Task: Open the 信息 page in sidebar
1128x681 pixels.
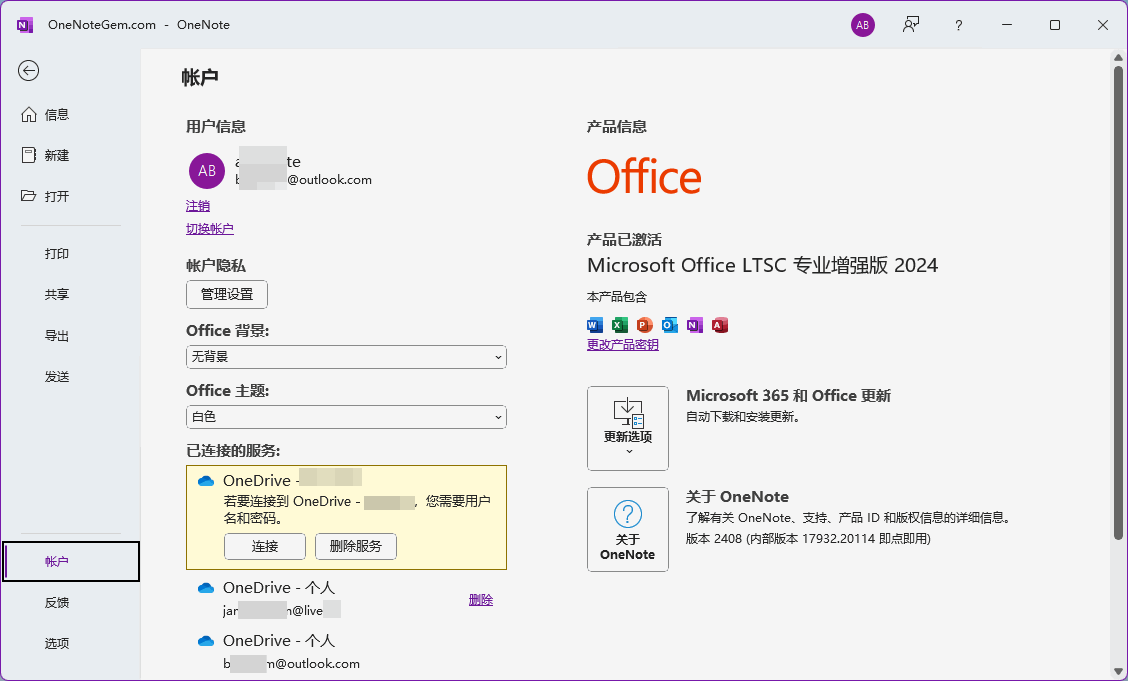Action: [70, 114]
